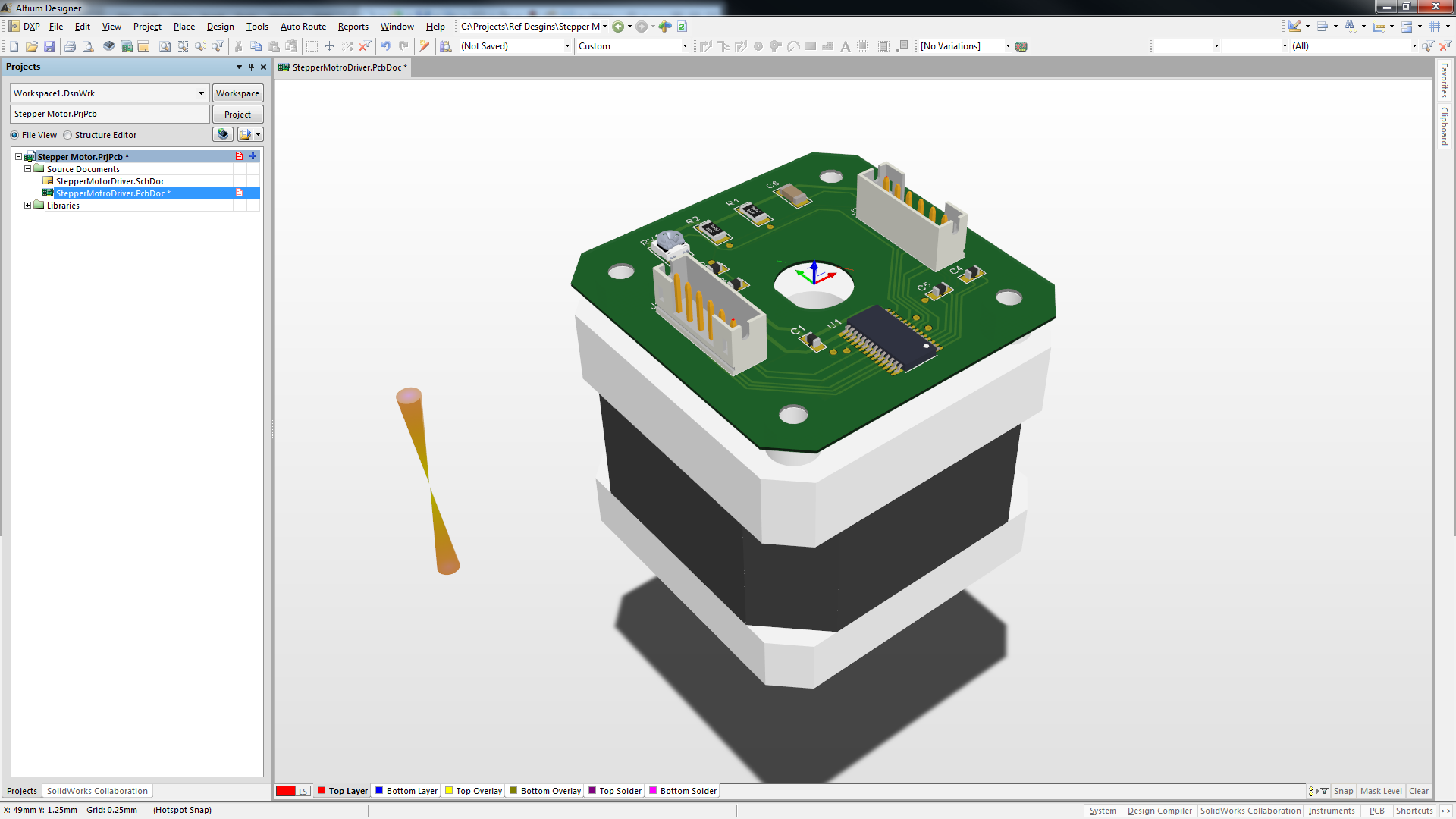Save the PCB with the Save icon
The image size is (1456, 819).
pos(49,46)
